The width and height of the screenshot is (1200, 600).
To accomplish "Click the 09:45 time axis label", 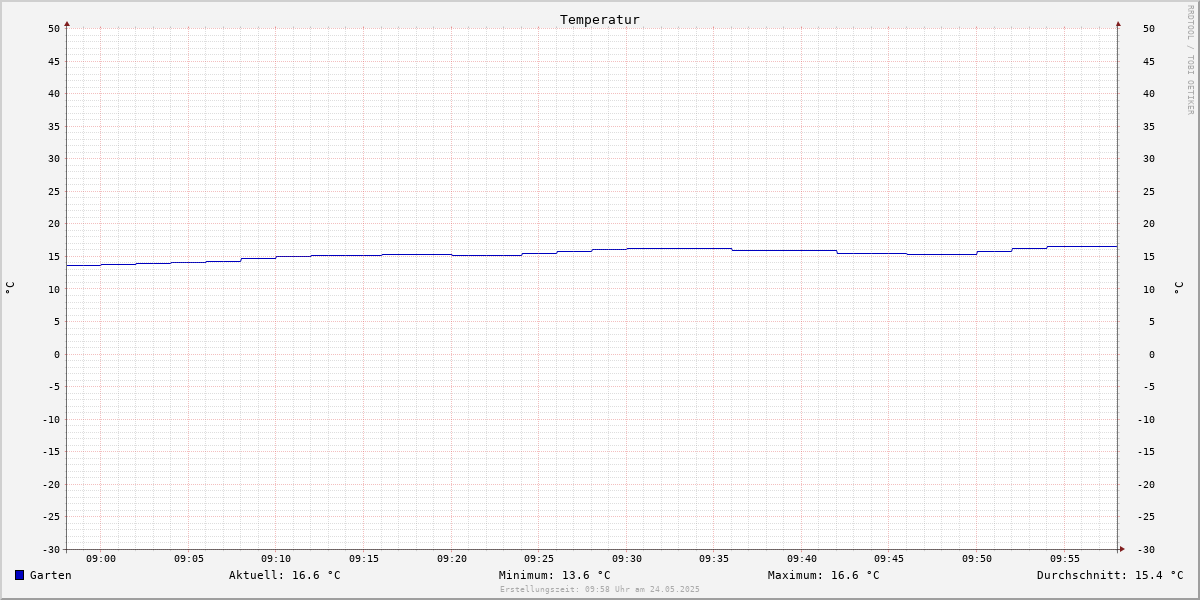I will tap(889, 559).
